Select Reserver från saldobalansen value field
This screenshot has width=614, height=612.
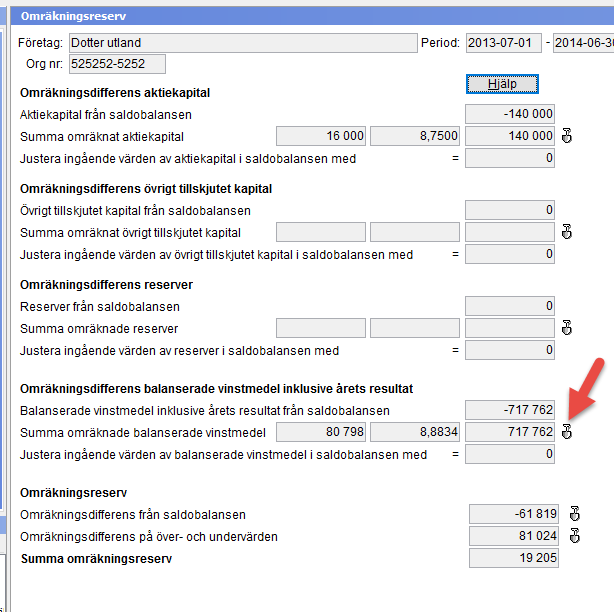[510, 306]
